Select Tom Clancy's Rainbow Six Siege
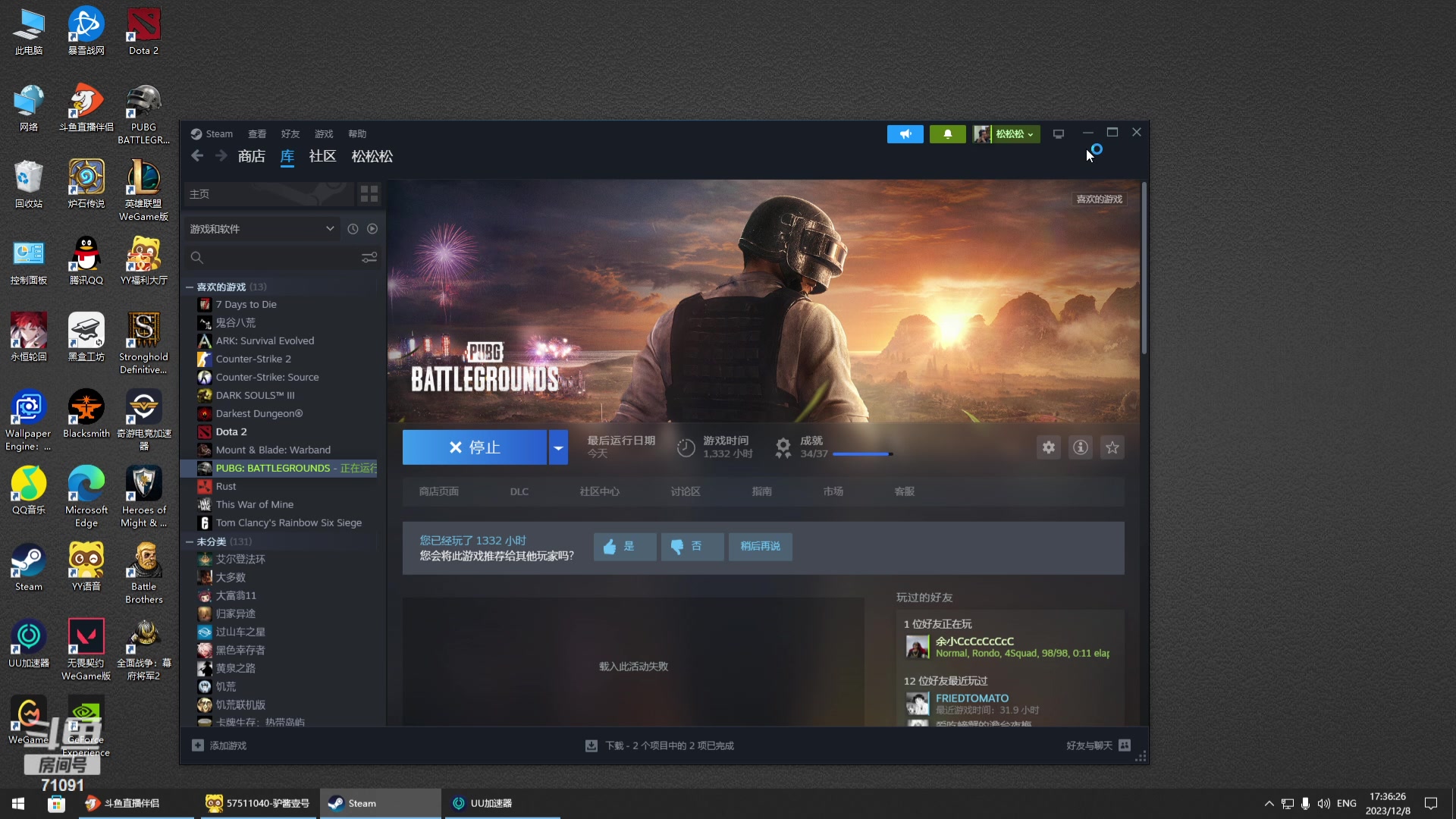 click(288, 522)
